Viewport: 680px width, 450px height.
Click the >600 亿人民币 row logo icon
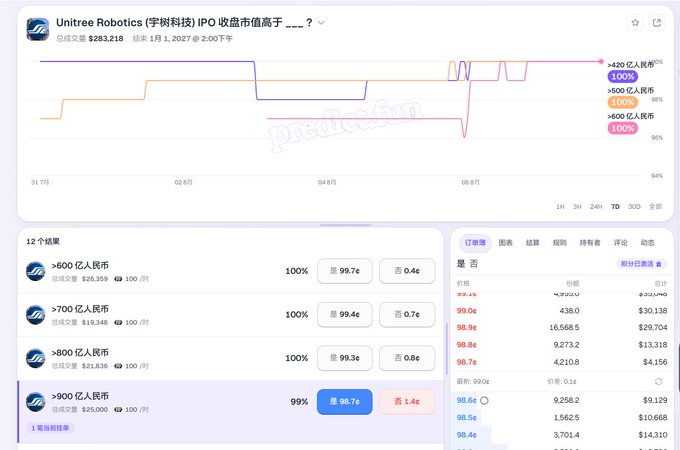[x=36, y=271]
